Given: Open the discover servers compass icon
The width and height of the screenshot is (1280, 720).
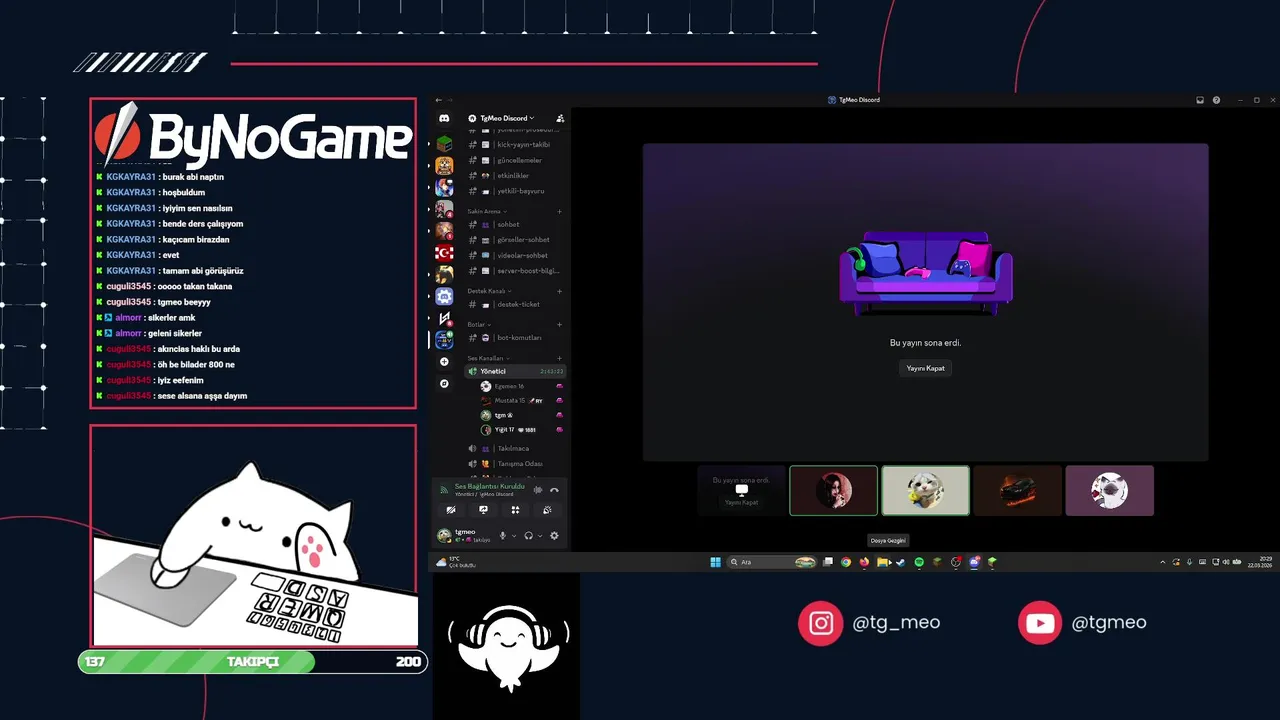Looking at the screenshot, I should (x=444, y=383).
